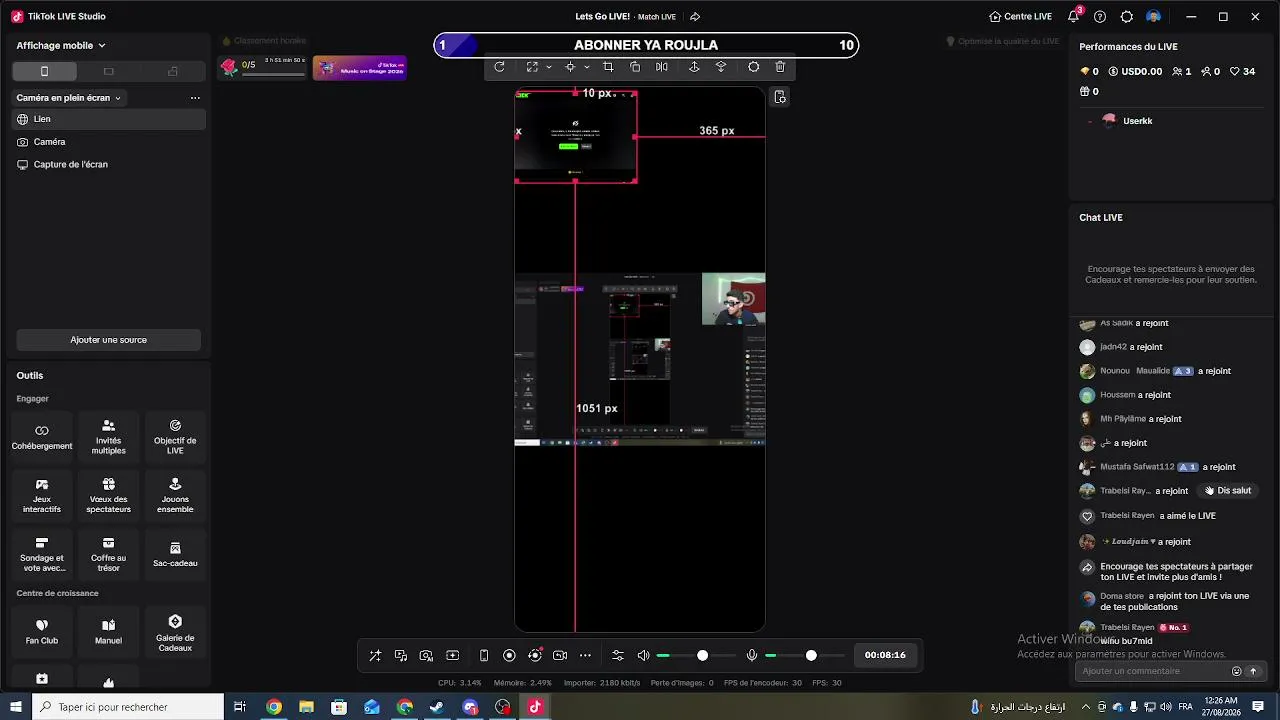Open the Manuel tool
This screenshot has width=1280, height=720.
(x=109, y=632)
